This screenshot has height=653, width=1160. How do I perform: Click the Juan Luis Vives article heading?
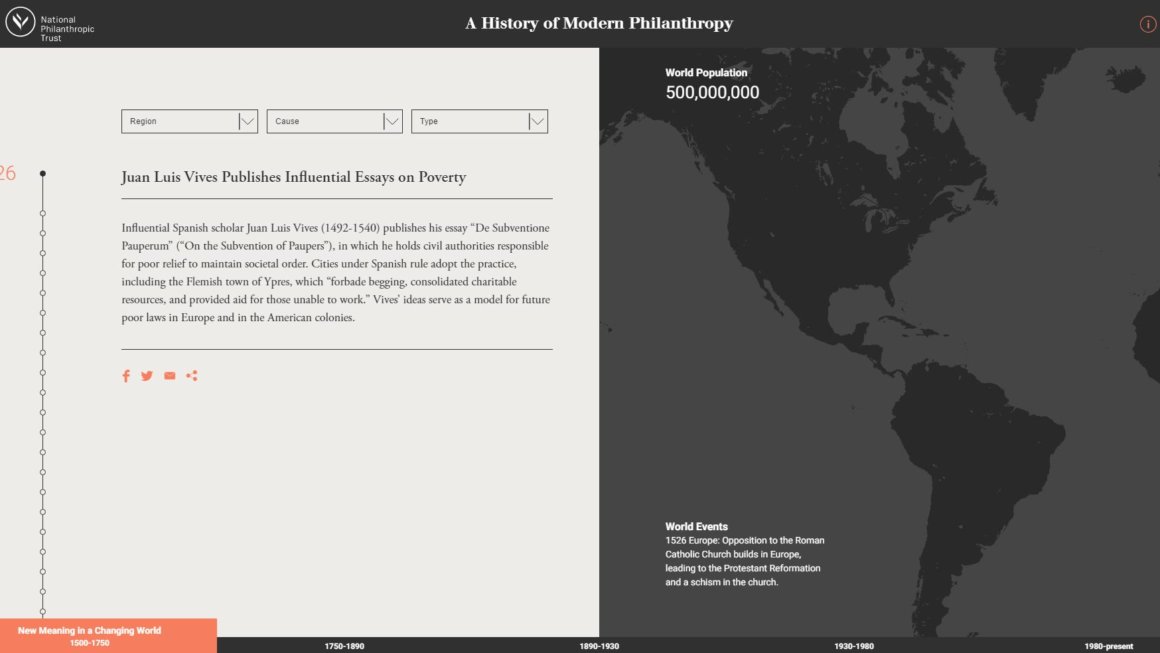click(x=293, y=177)
